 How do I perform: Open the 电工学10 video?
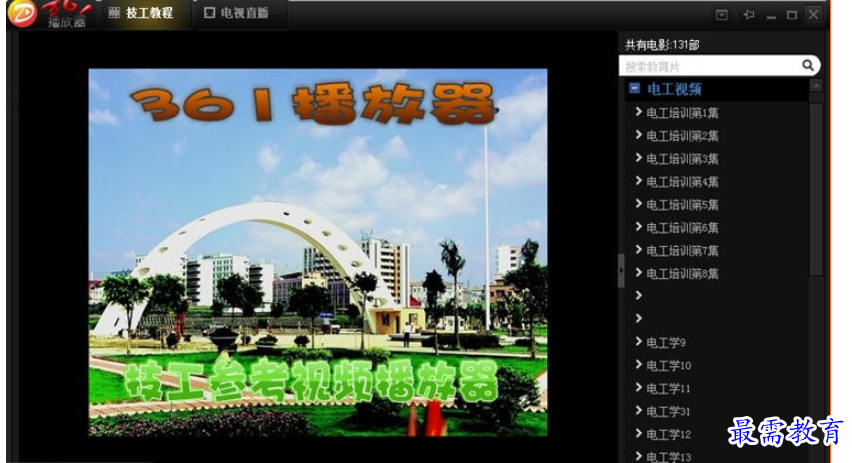click(668, 365)
